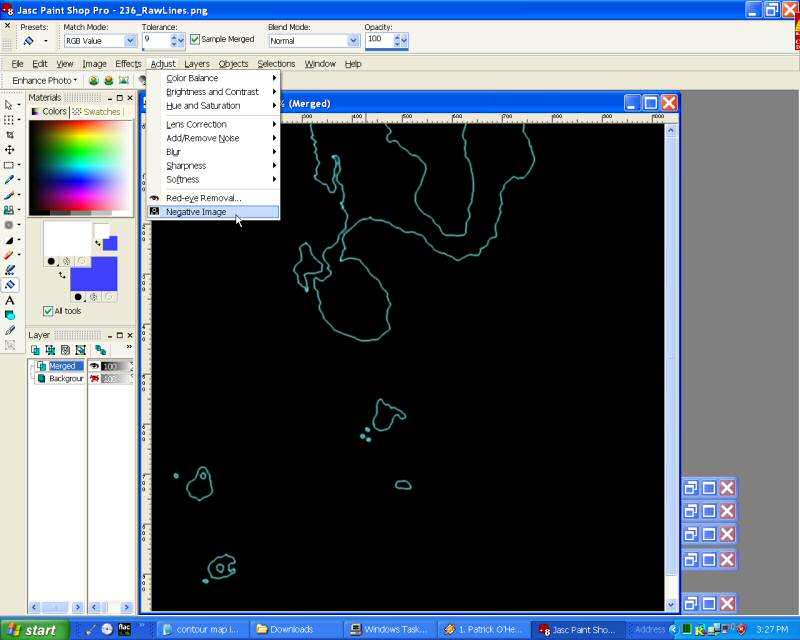
Task: Toggle visibility of the Merged layer
Action: coord(94,366)
